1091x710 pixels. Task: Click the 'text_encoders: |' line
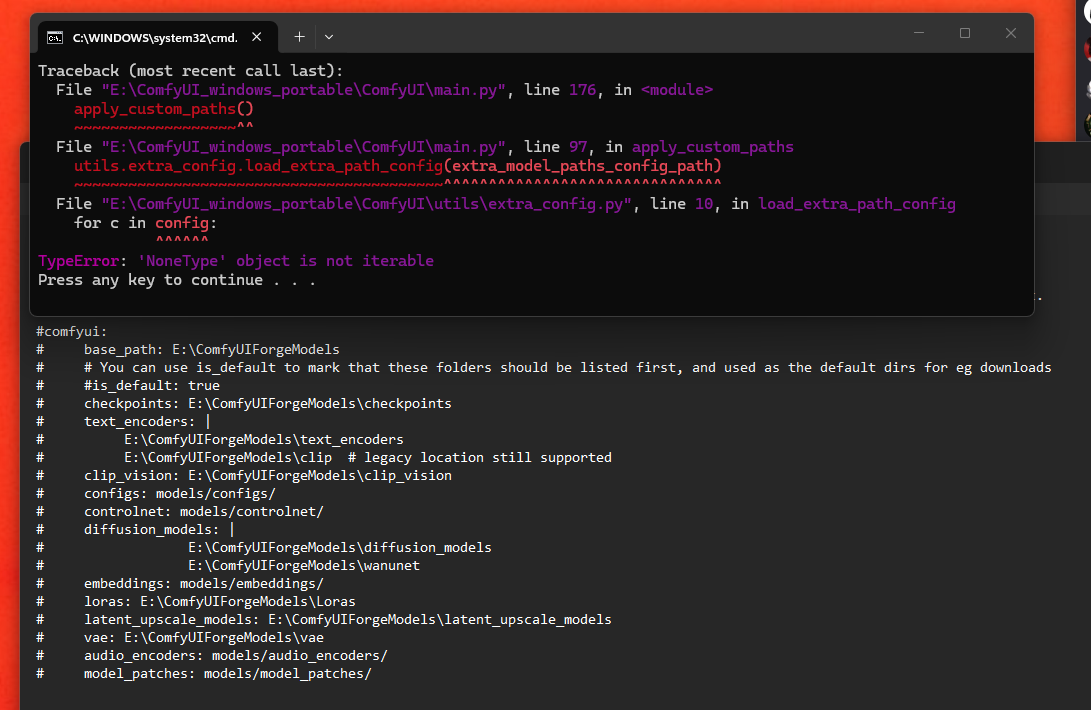(x=147, y=422)
